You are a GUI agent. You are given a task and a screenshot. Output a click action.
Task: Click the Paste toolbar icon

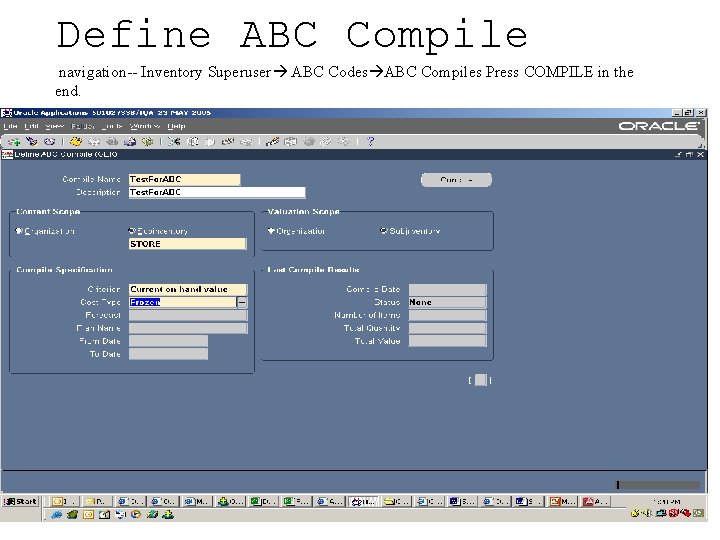point(210,142)
